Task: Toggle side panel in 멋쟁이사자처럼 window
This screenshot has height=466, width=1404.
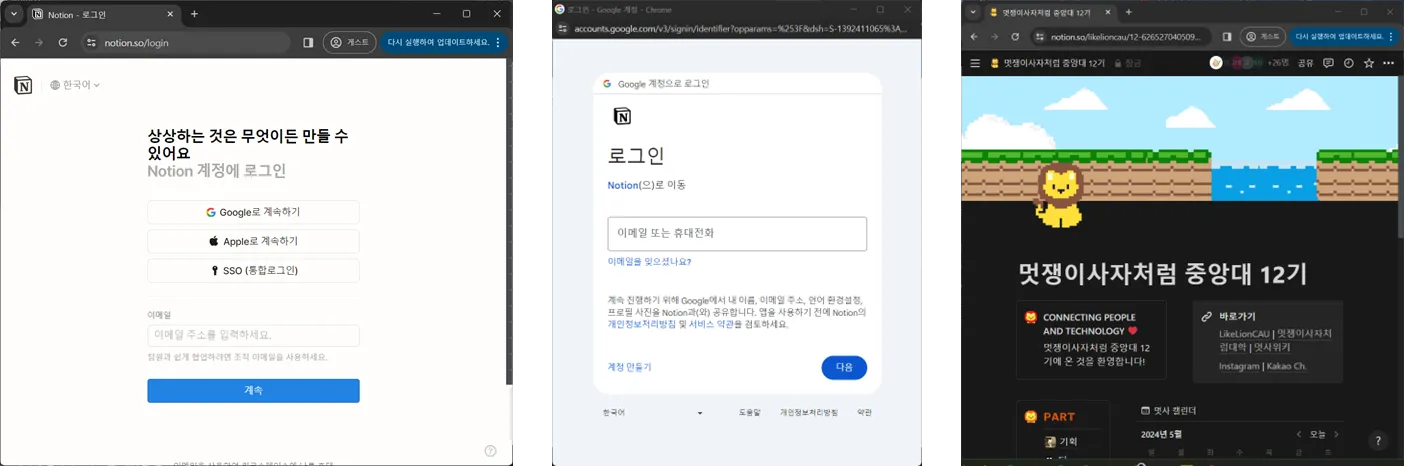Action: [x=1227, y=36]
